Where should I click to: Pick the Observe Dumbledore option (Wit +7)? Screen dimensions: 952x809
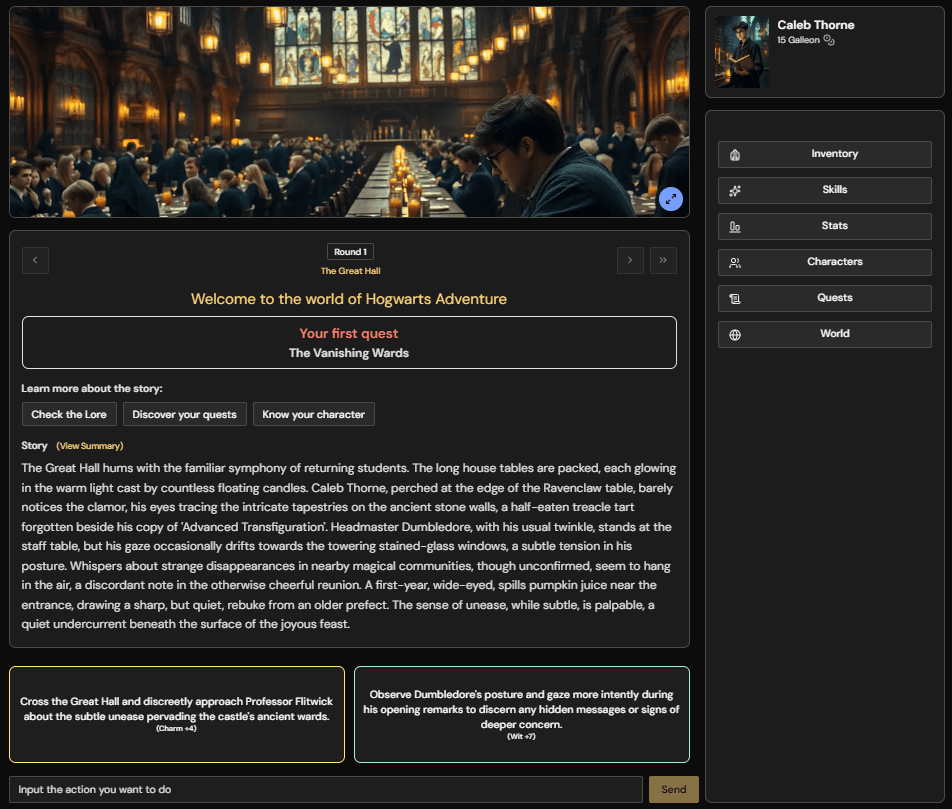click(521, 714)
